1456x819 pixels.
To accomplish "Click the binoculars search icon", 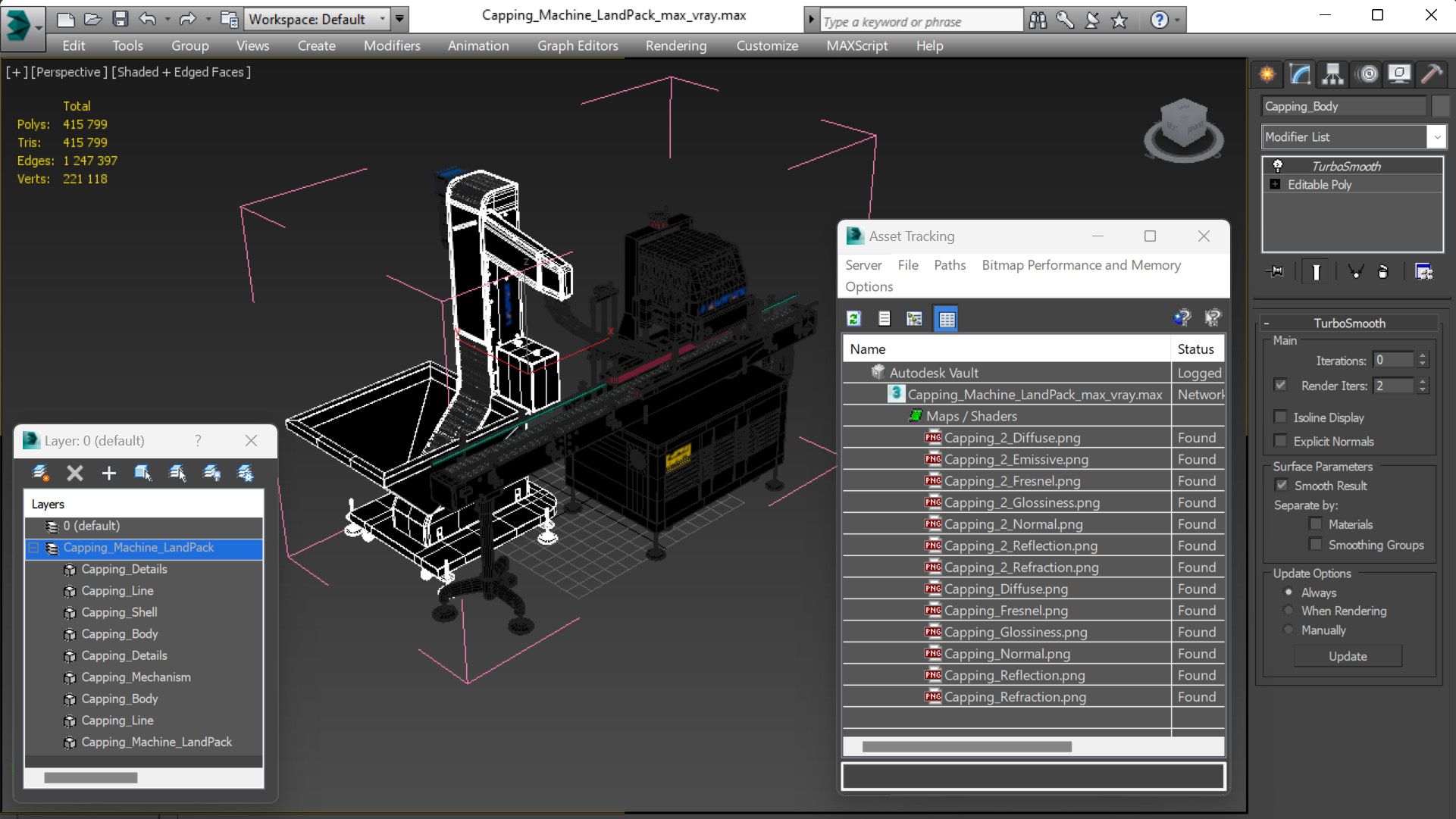I will pos(1038,20).
